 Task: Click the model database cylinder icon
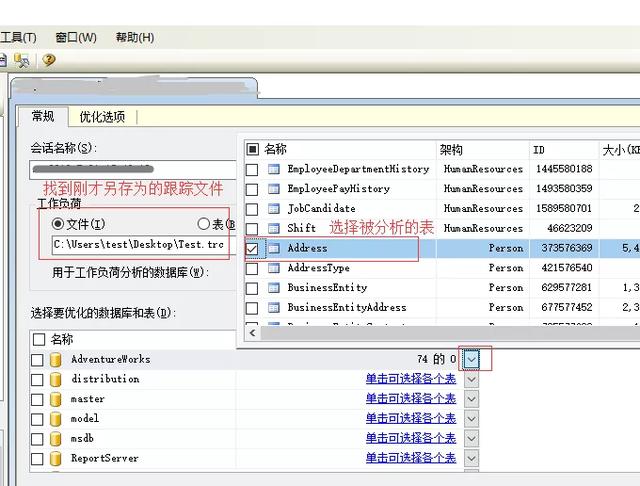click(56, 419)
